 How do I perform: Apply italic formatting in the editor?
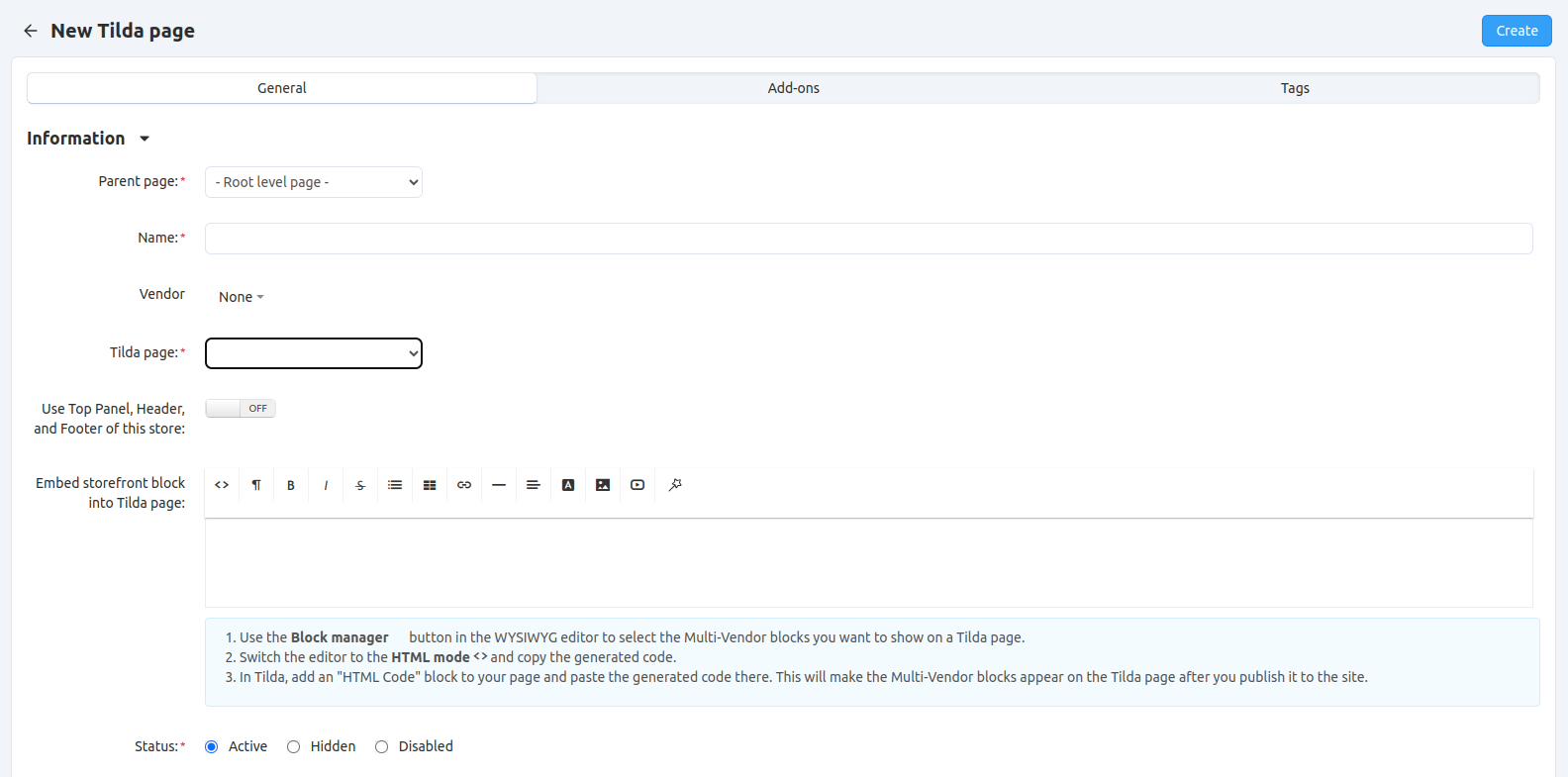[x=326, y=485]
